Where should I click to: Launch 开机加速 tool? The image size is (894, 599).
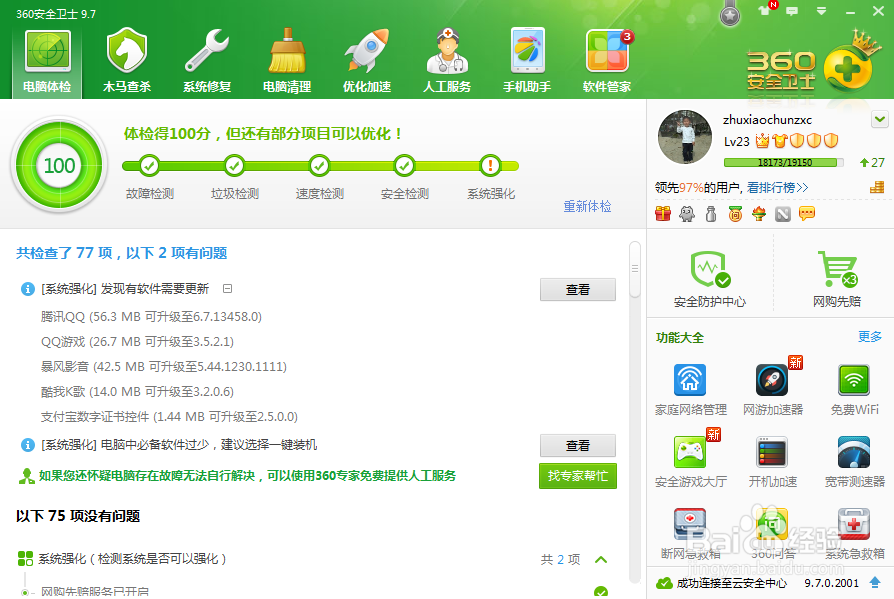773,462
